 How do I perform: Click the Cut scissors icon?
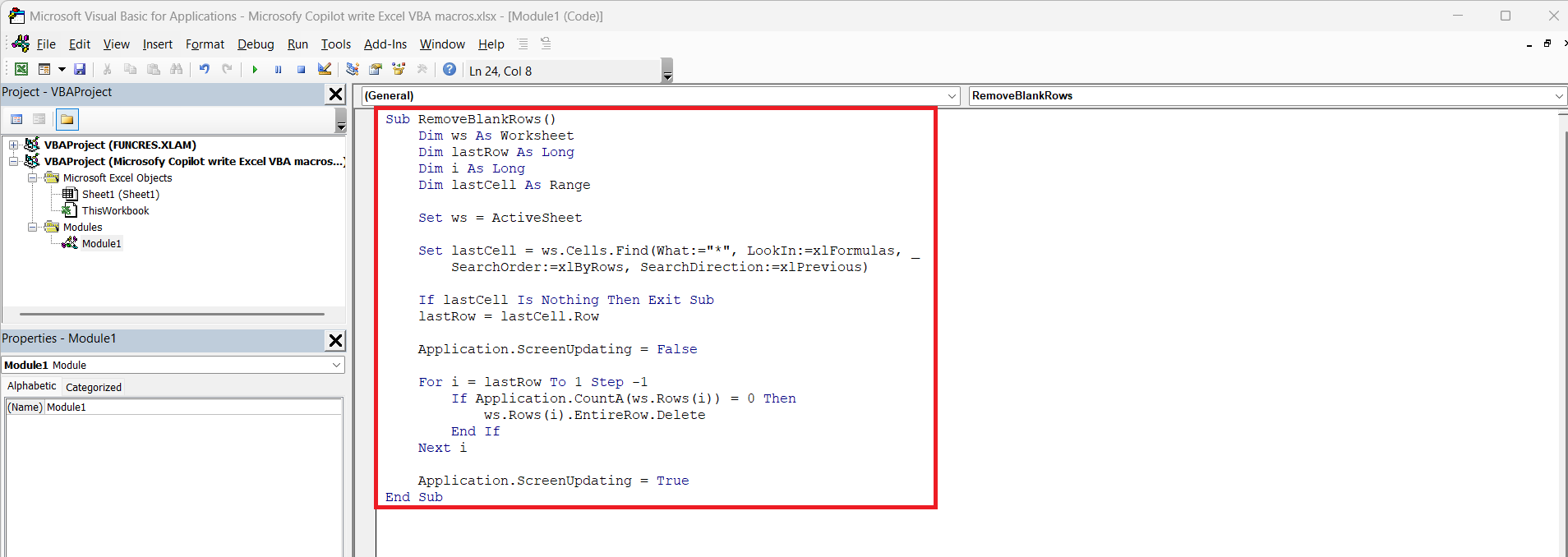point(107,70)
